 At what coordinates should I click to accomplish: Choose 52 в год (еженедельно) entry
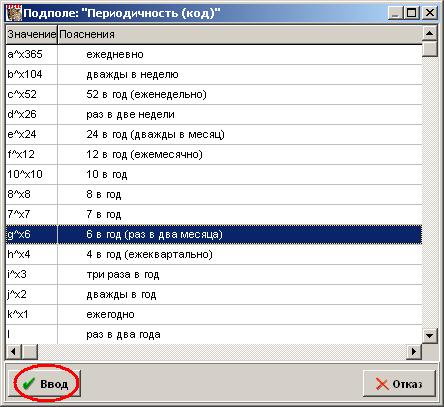pyautogui.click(x=214, y=94)
